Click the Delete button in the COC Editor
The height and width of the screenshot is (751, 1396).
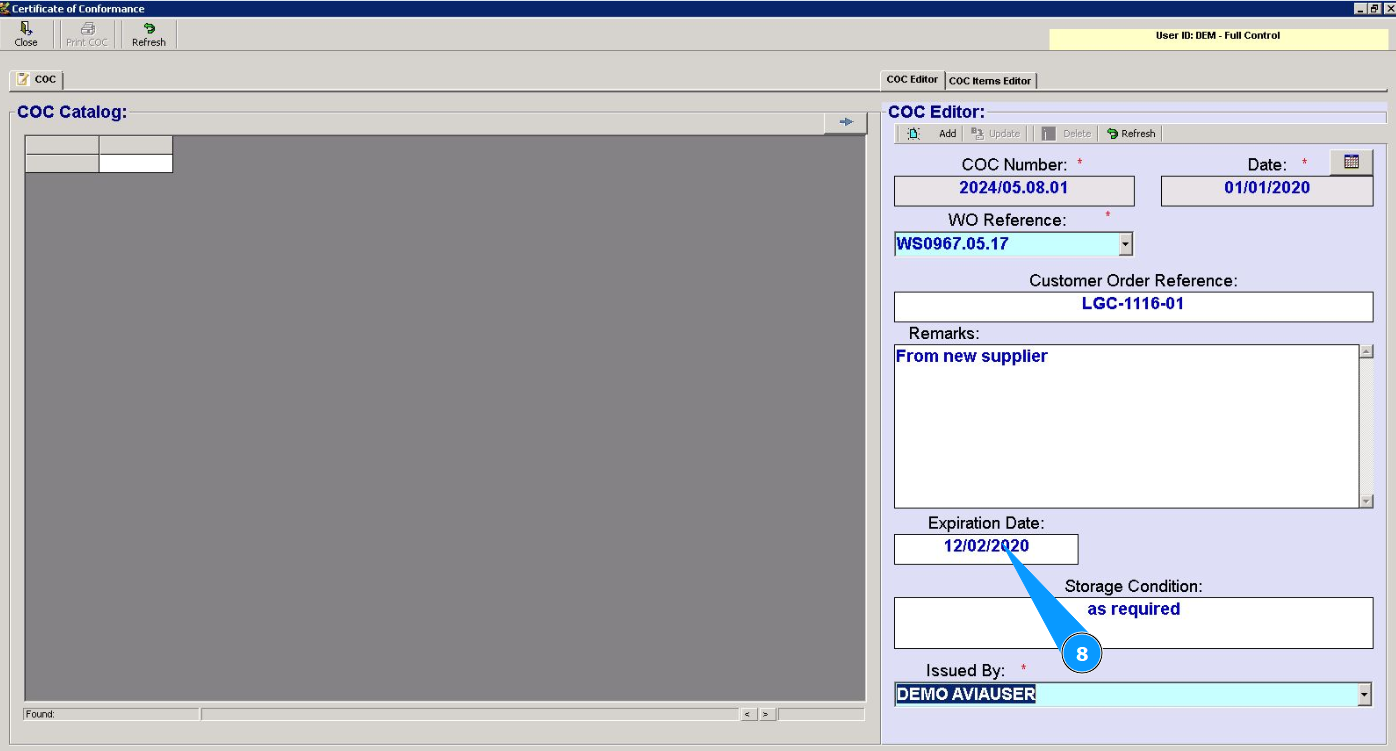tap(1066, 133)
